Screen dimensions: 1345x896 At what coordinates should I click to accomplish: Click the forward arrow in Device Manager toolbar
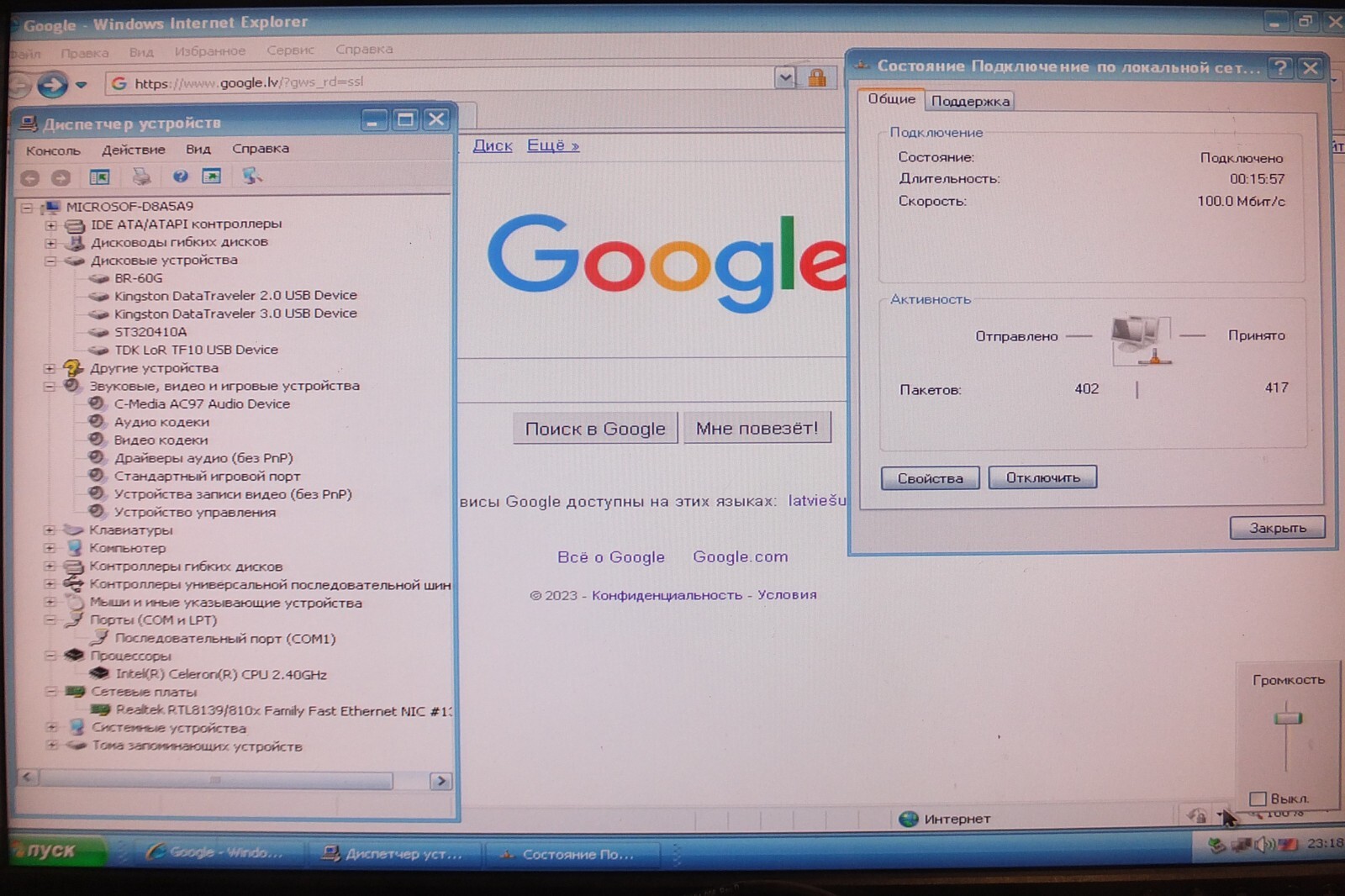61,178
